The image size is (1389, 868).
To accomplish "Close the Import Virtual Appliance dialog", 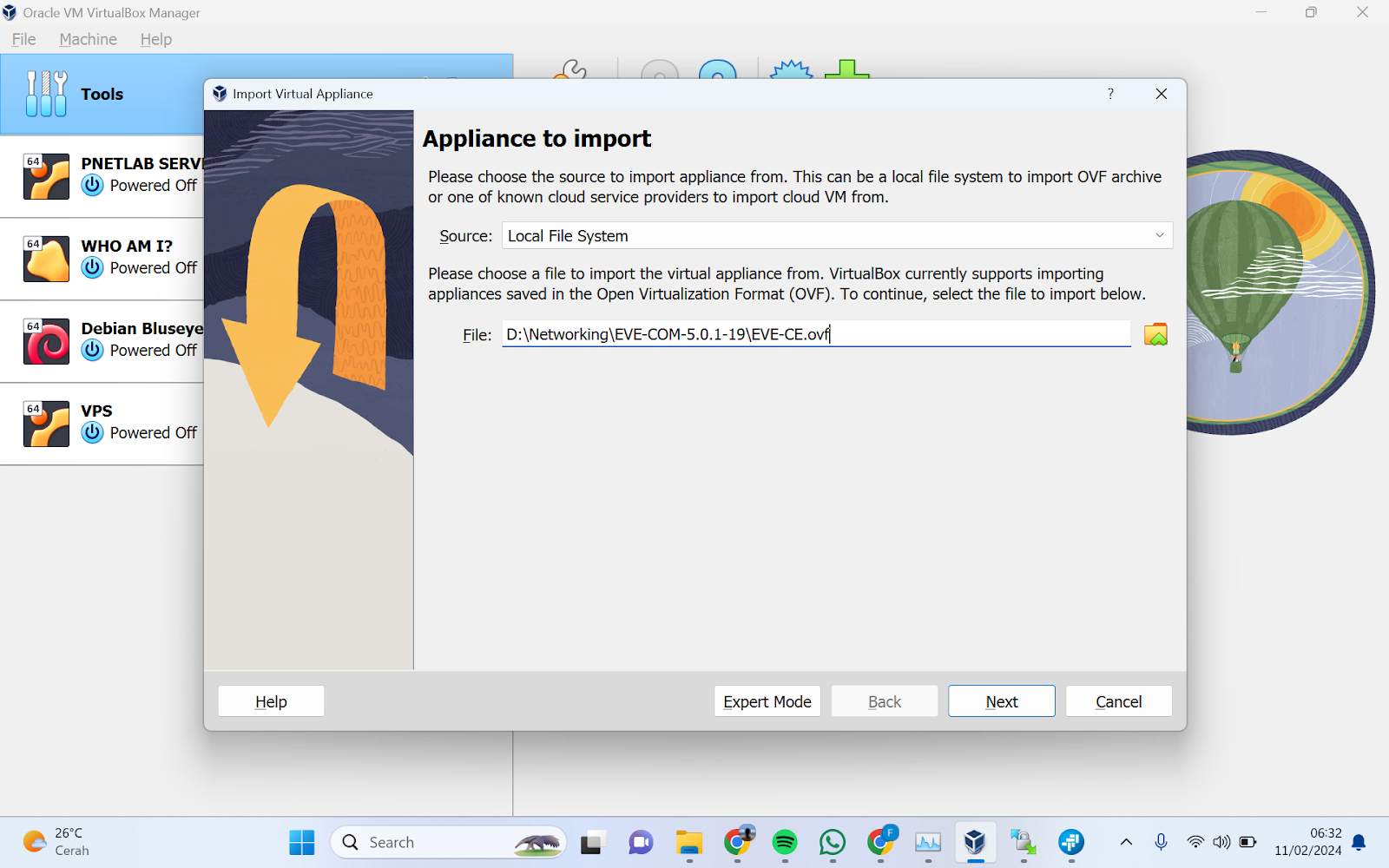I will coord(1162,94).
